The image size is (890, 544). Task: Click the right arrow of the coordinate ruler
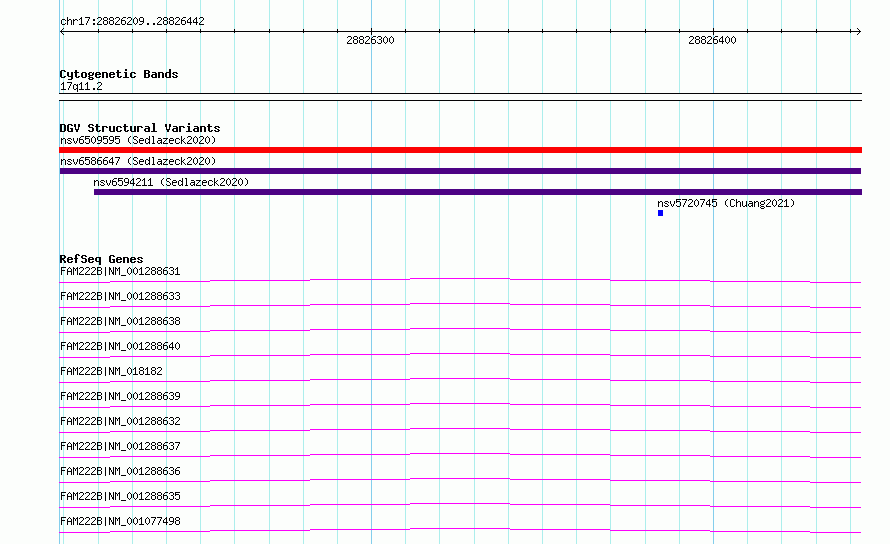[x=858, y=32]
